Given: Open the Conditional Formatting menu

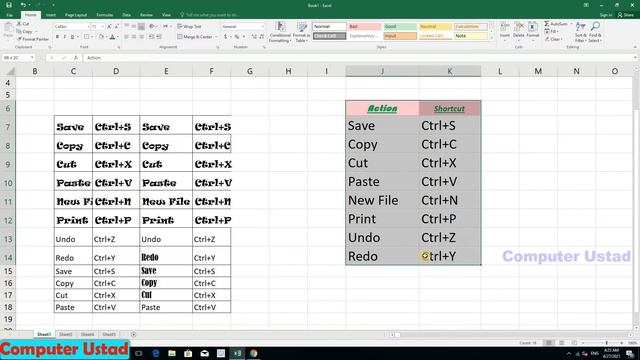Looking at the screenshot, I should [280, 32].
